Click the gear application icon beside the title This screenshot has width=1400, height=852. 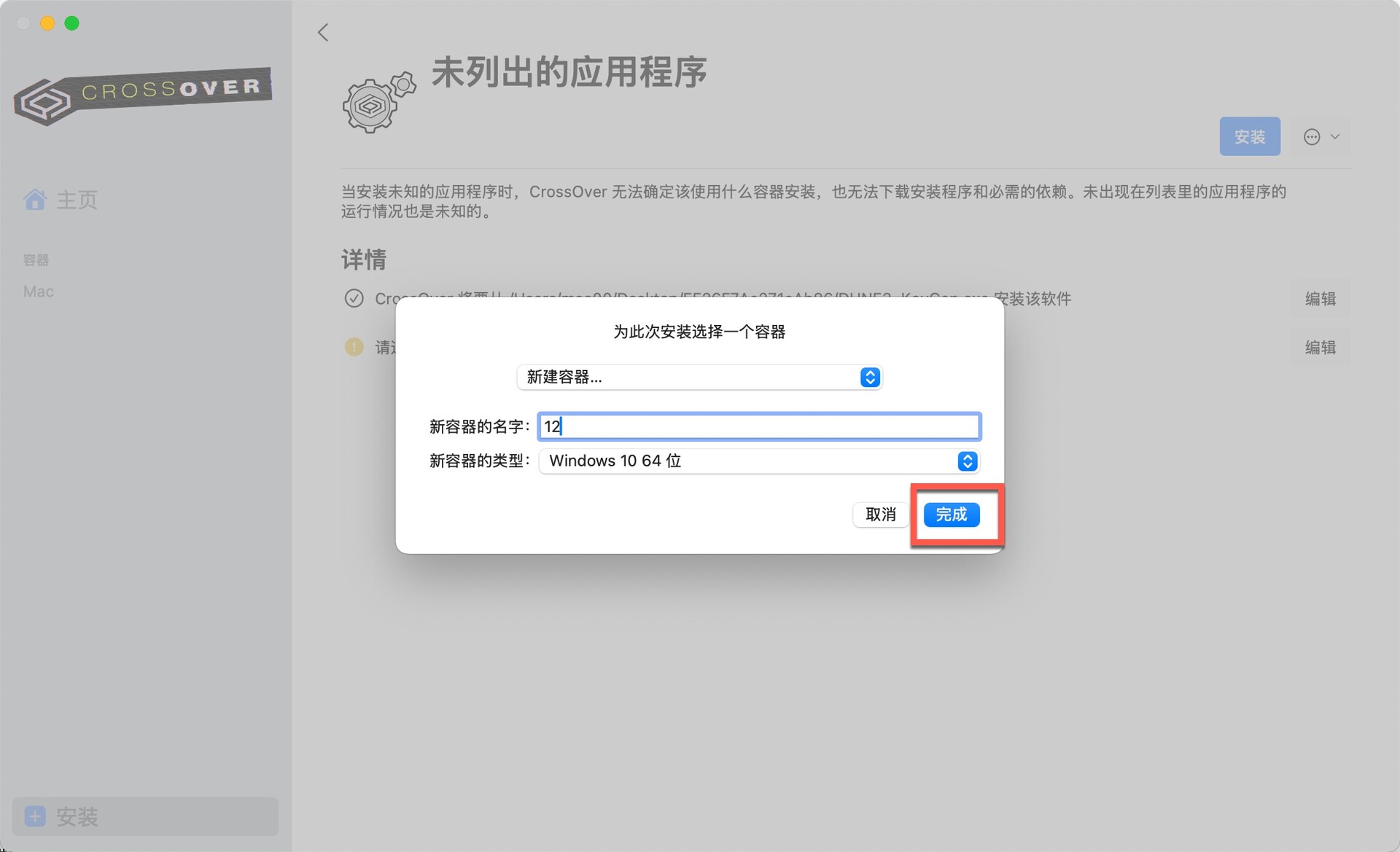tap(378, 103)
